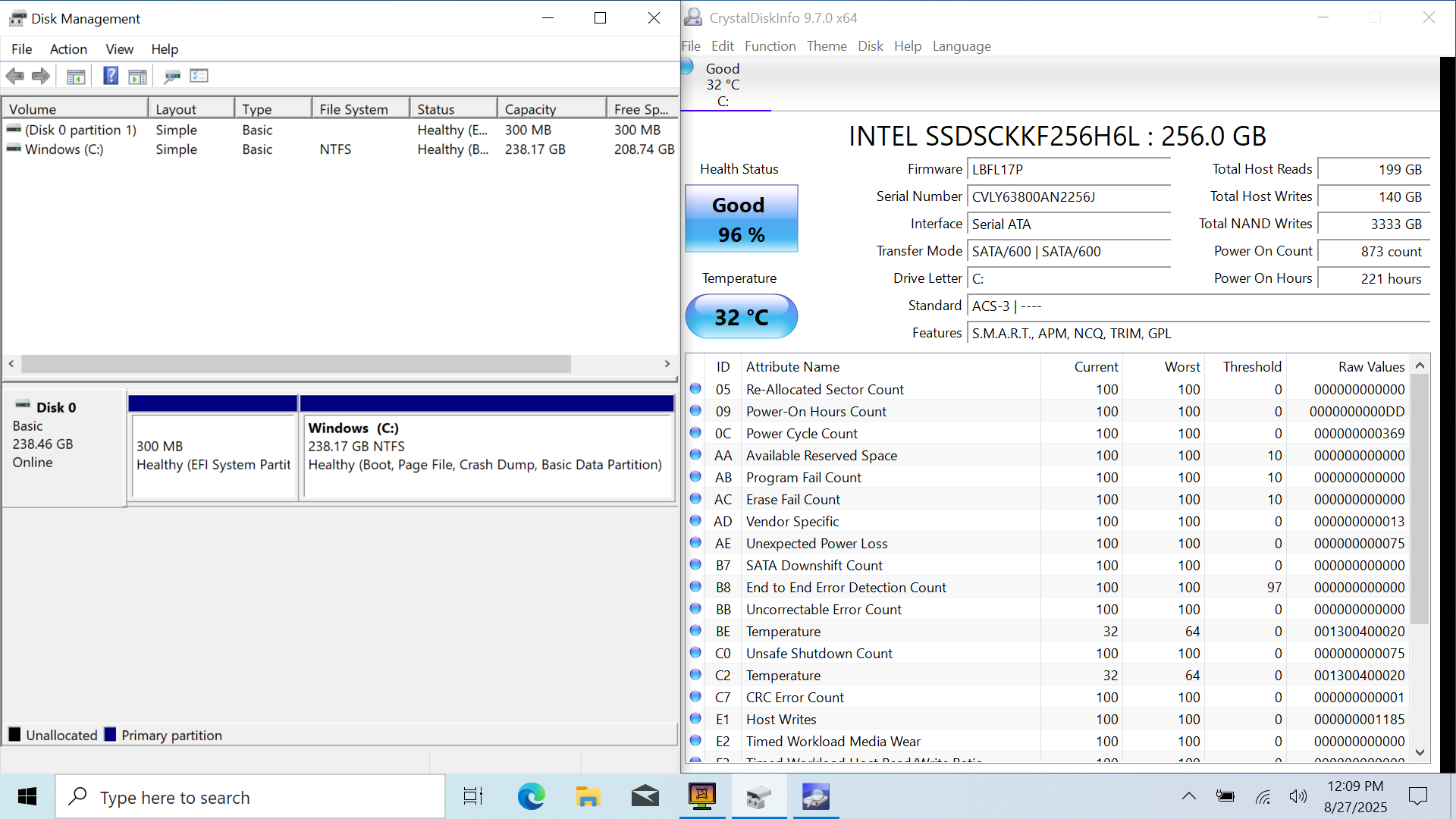The height and width of the screenshot is (819, 1456).
Task: Click the status dot for Re-Allocated Sector Count
Action: tap(695, 388)
